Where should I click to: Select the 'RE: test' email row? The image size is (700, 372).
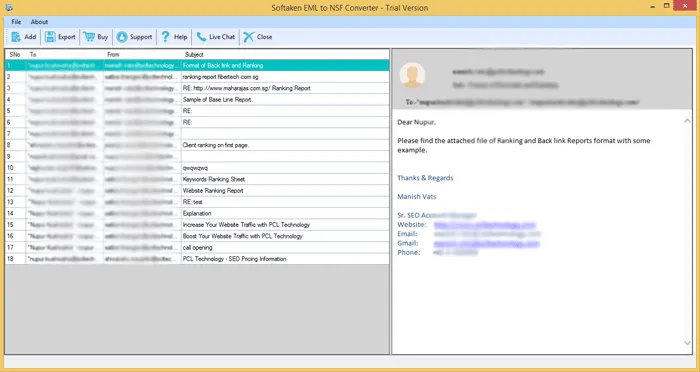[197, 202]
